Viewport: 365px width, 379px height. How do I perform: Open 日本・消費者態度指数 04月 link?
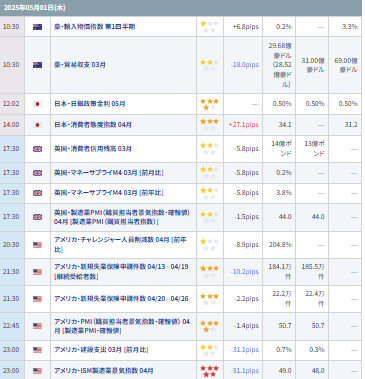point(93,125)
